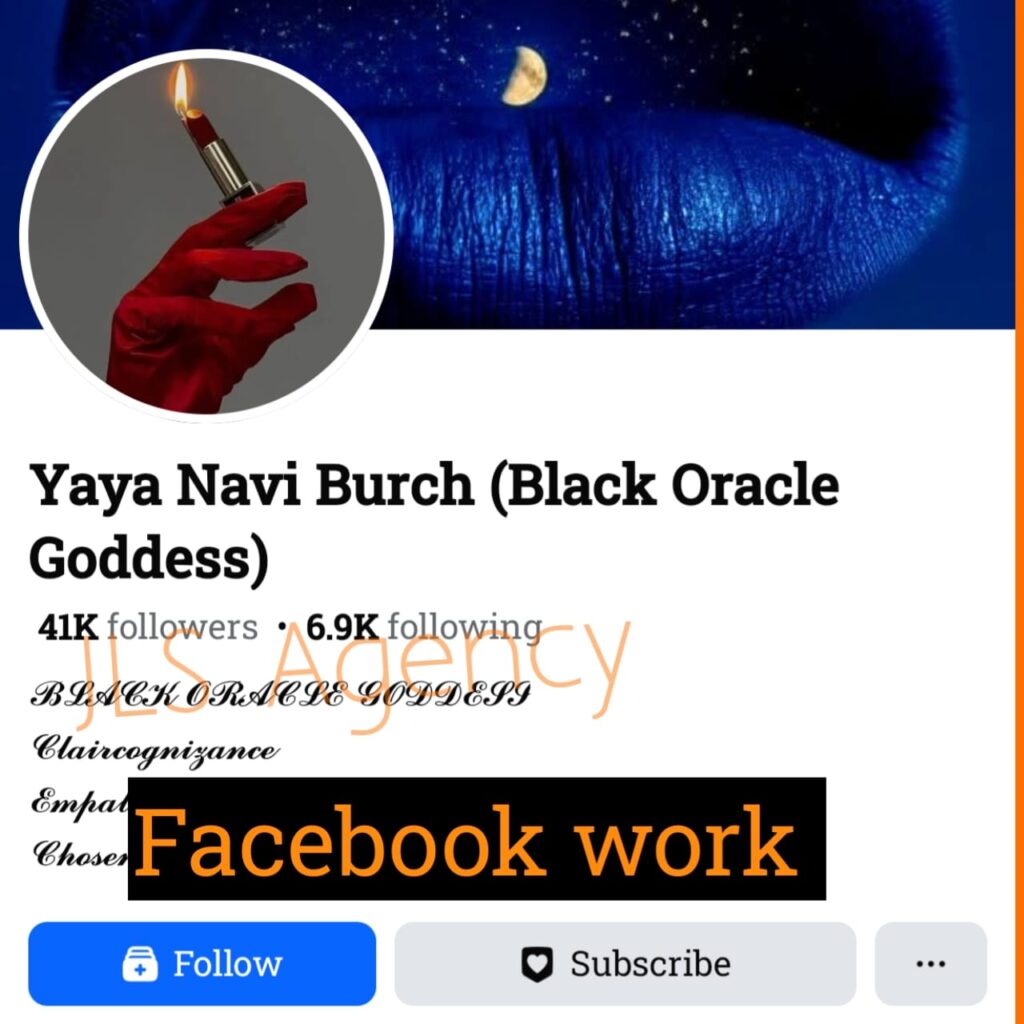
Task: Click the partially hidden Chosen bio line
Action: click(79, 854)
